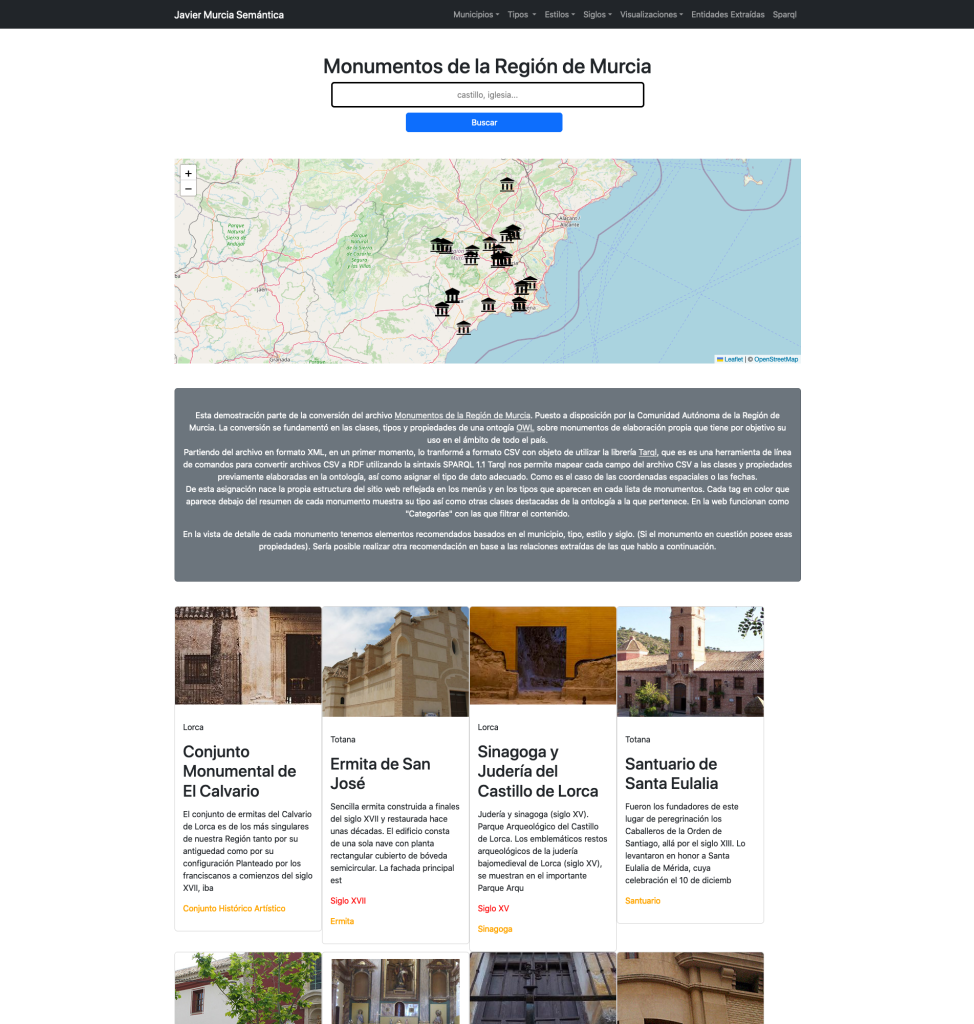974x1024 pixels.
Task: Open the Visualizaciones dropdown
Action: tap(651, 15)
